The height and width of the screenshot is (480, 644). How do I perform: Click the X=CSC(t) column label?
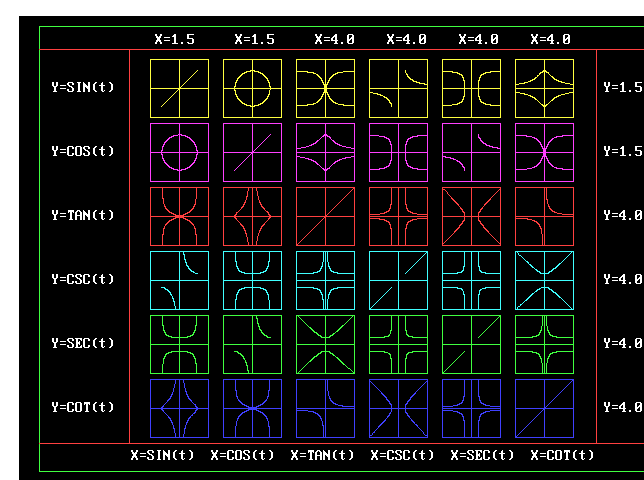click(402, 455)
